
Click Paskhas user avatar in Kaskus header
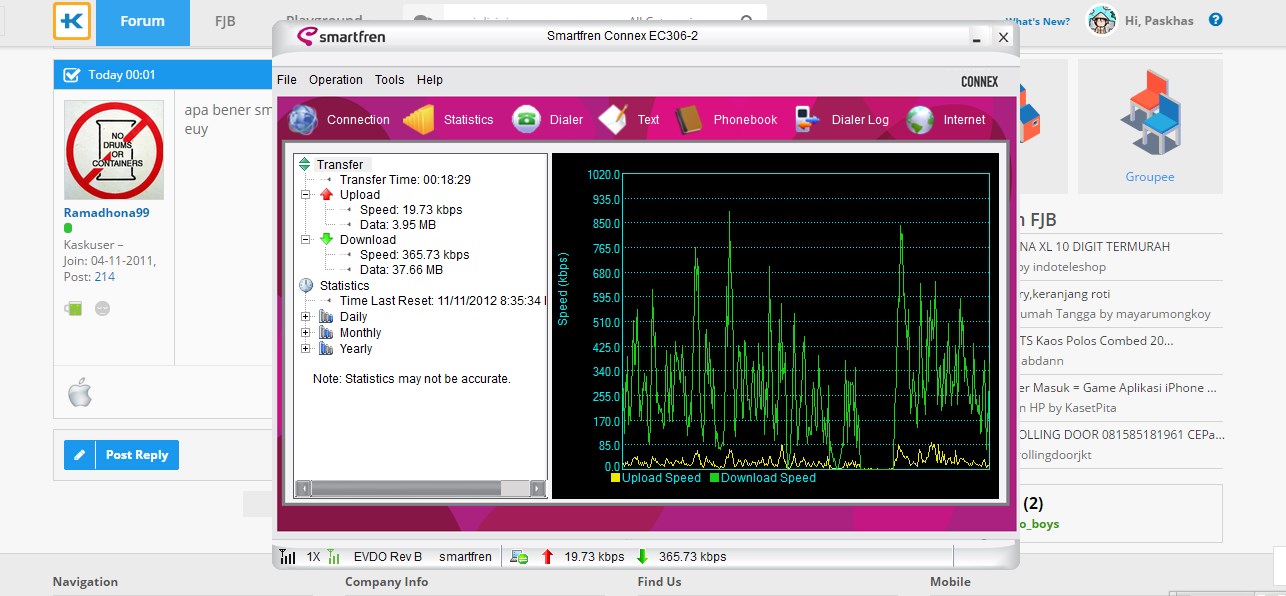click(1101, 20)
